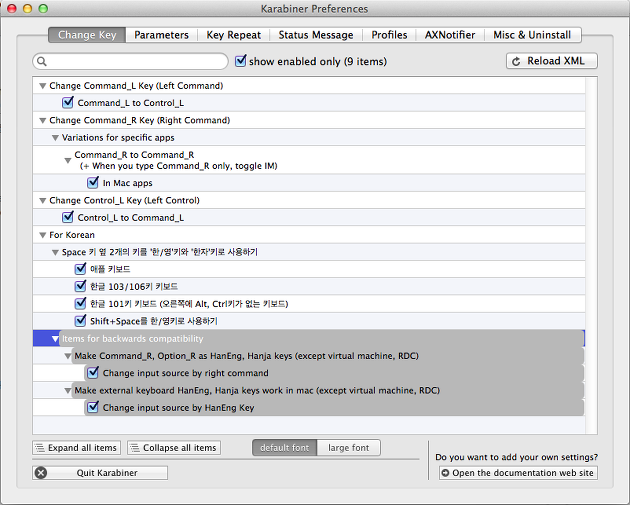Collapse Make external keyboard HanEng group
630x505 pixels.
coord(68,391)
